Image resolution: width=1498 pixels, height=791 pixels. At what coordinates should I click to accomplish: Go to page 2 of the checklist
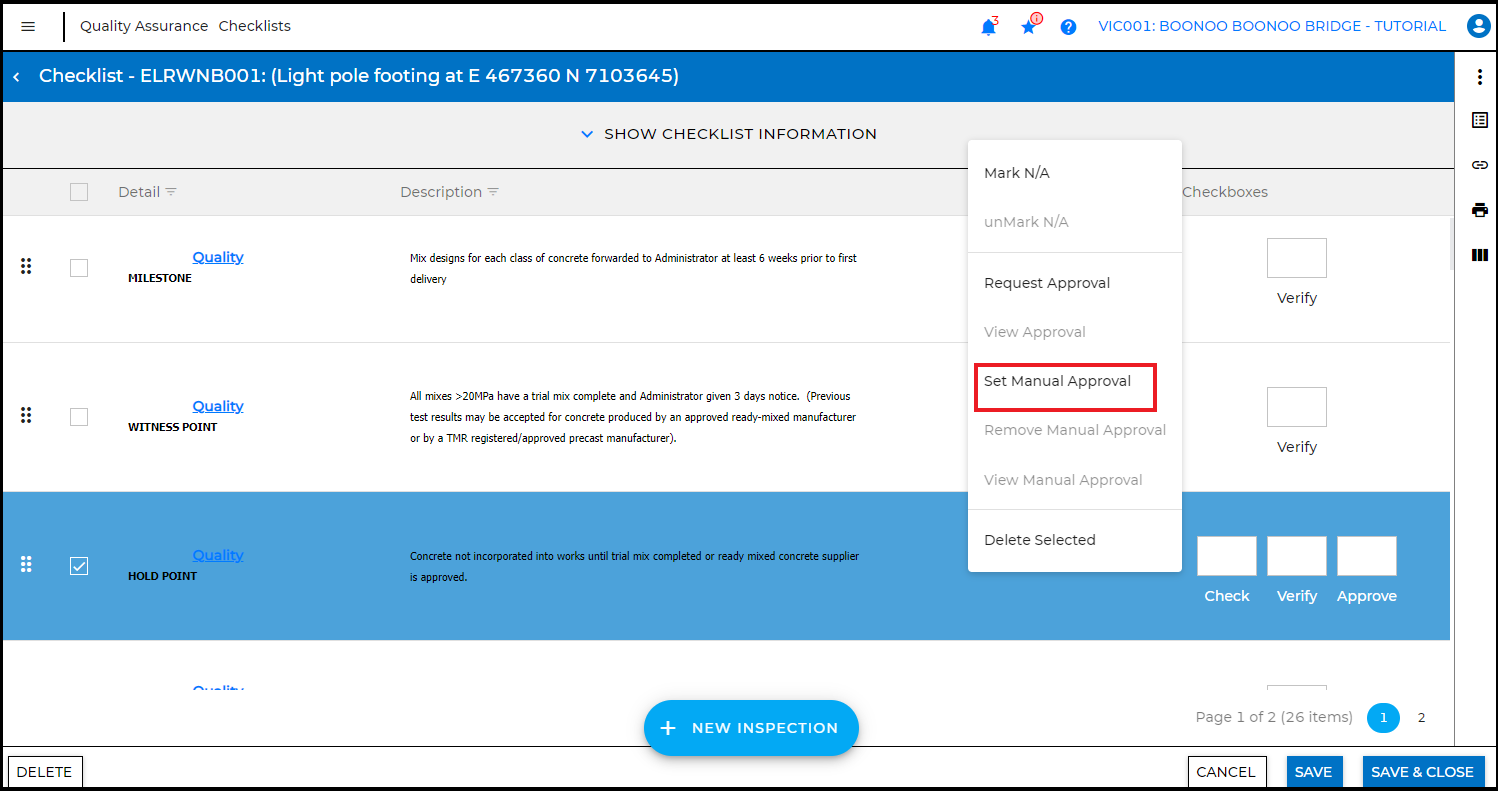click(1421, 718)
